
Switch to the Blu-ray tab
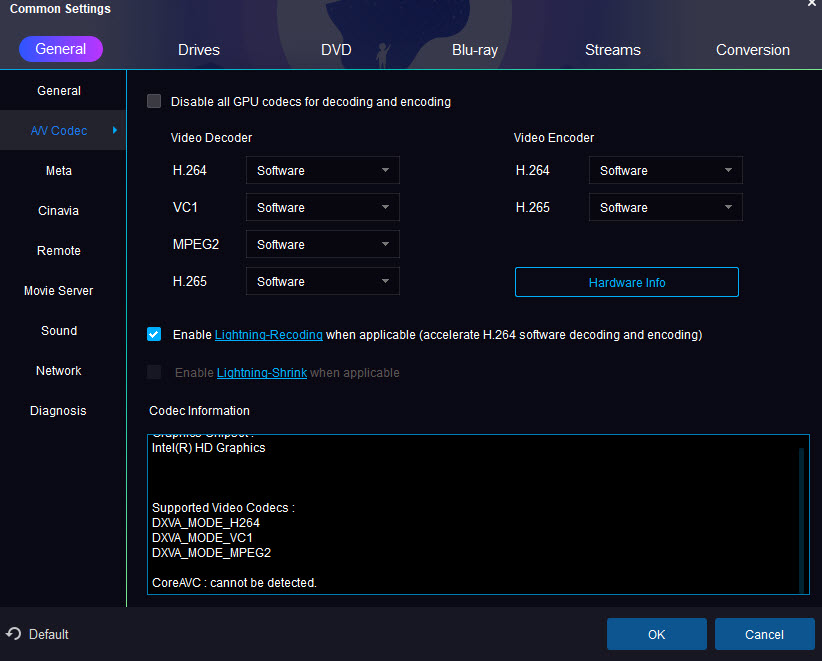click(x=474, y=50)
